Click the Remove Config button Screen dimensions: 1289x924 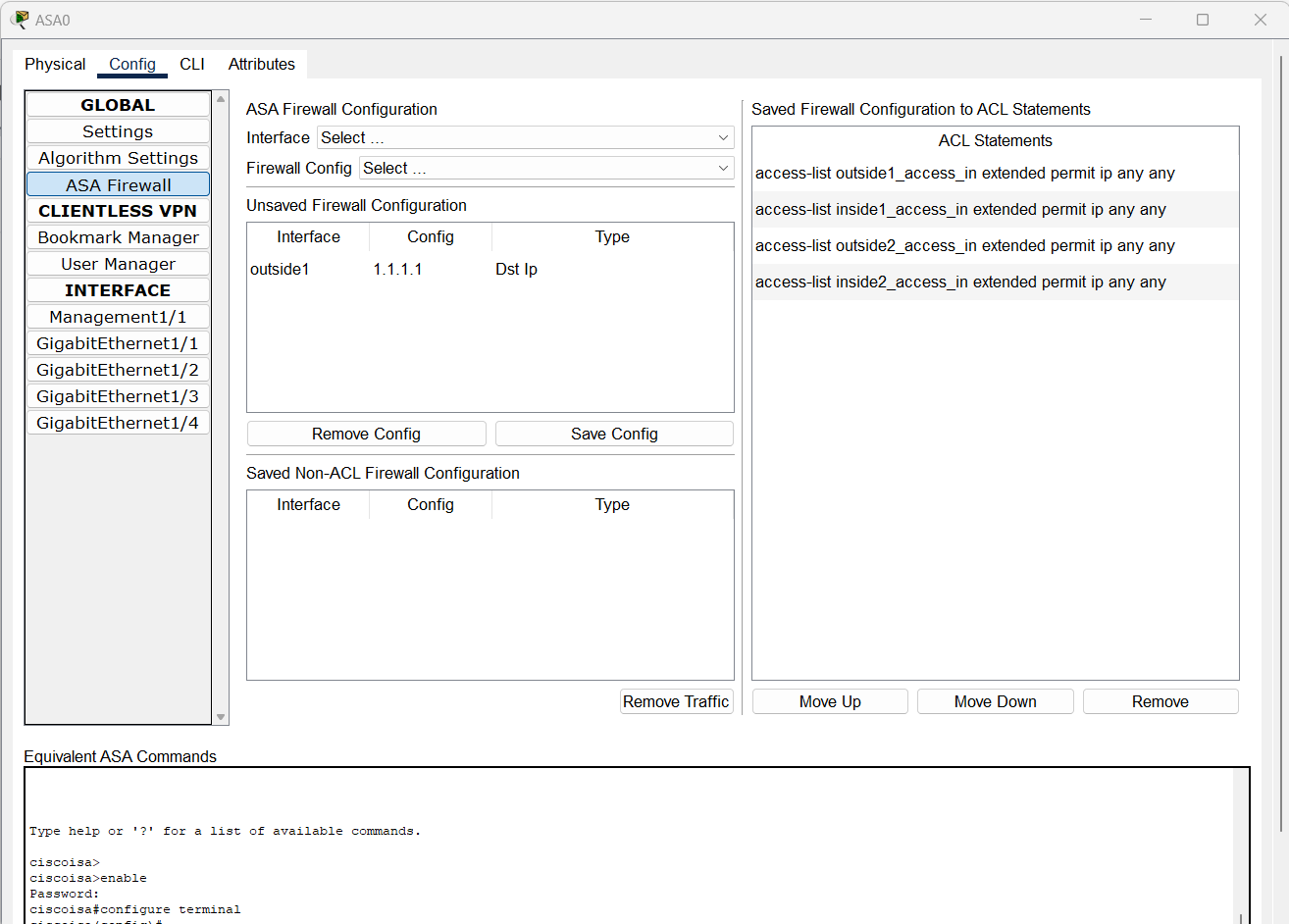[366, 433]
